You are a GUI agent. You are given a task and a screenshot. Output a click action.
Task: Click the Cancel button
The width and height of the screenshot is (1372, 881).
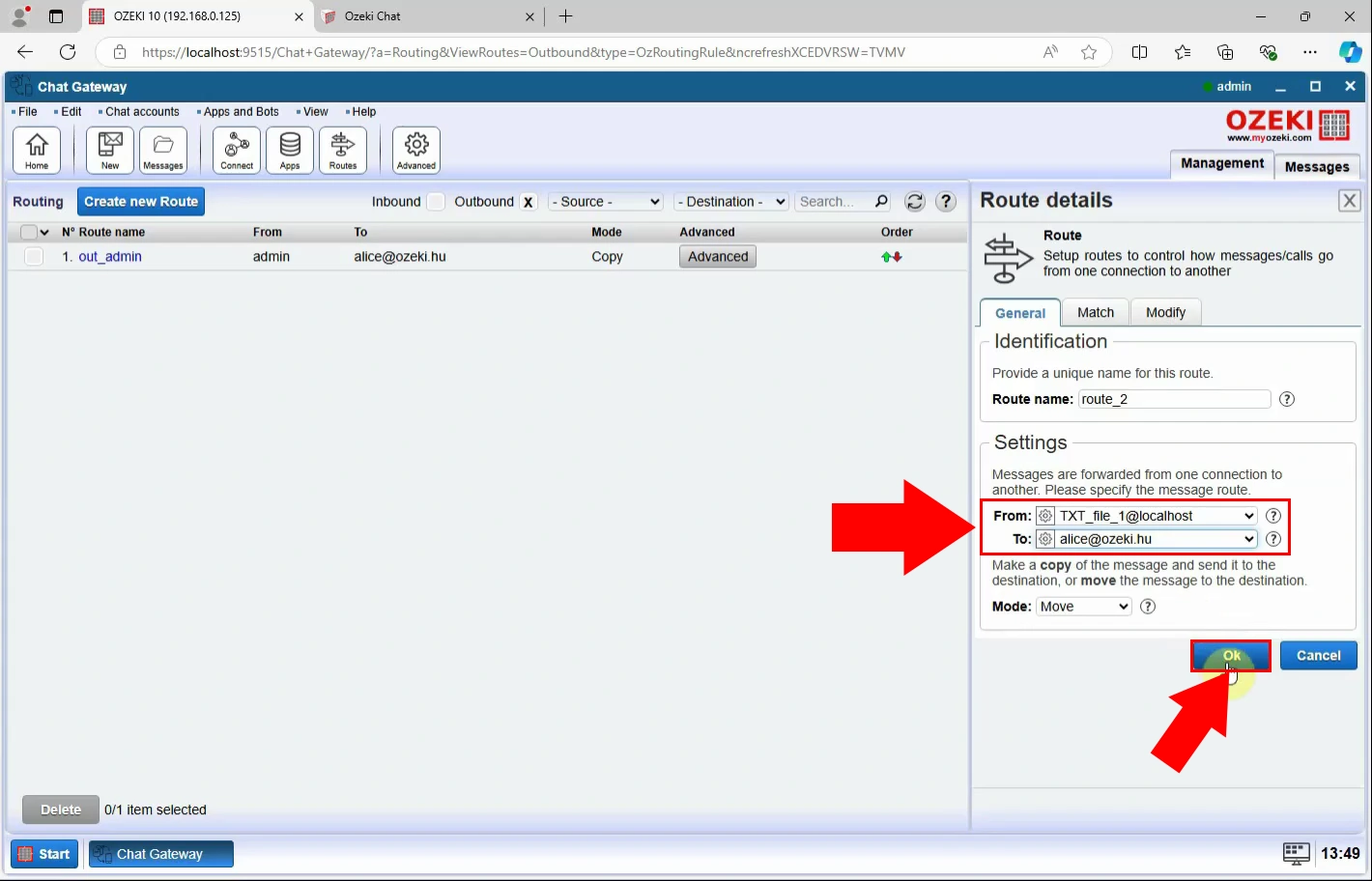pyautogui.click(x=1318, y=656)
